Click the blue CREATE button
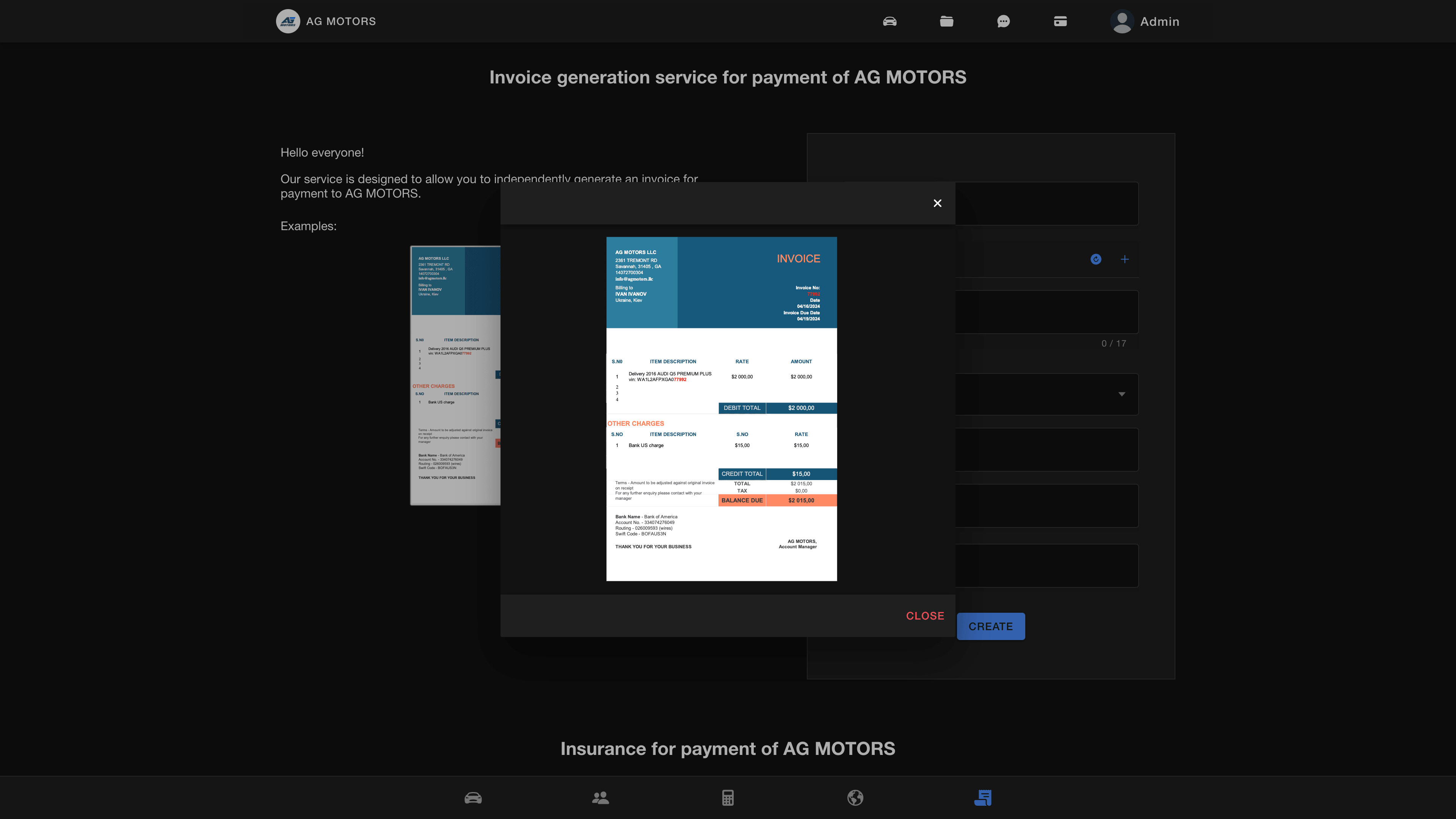 click(991, 626)
